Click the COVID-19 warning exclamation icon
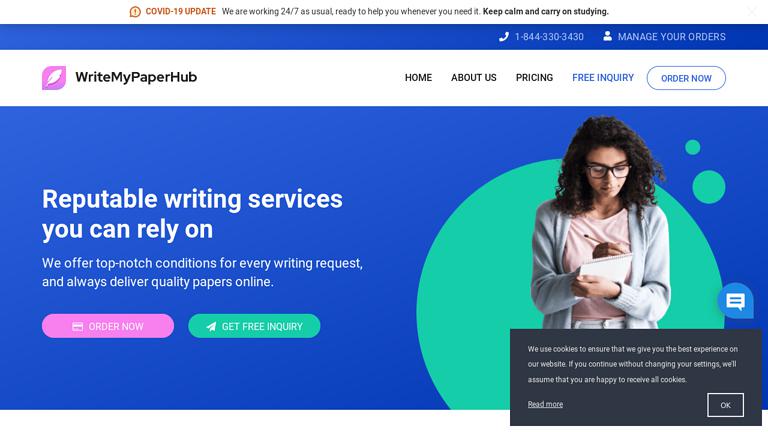Image resolution: width=768 pixels, height=432 pixels. pyautogui.click(x=135, y=12)
